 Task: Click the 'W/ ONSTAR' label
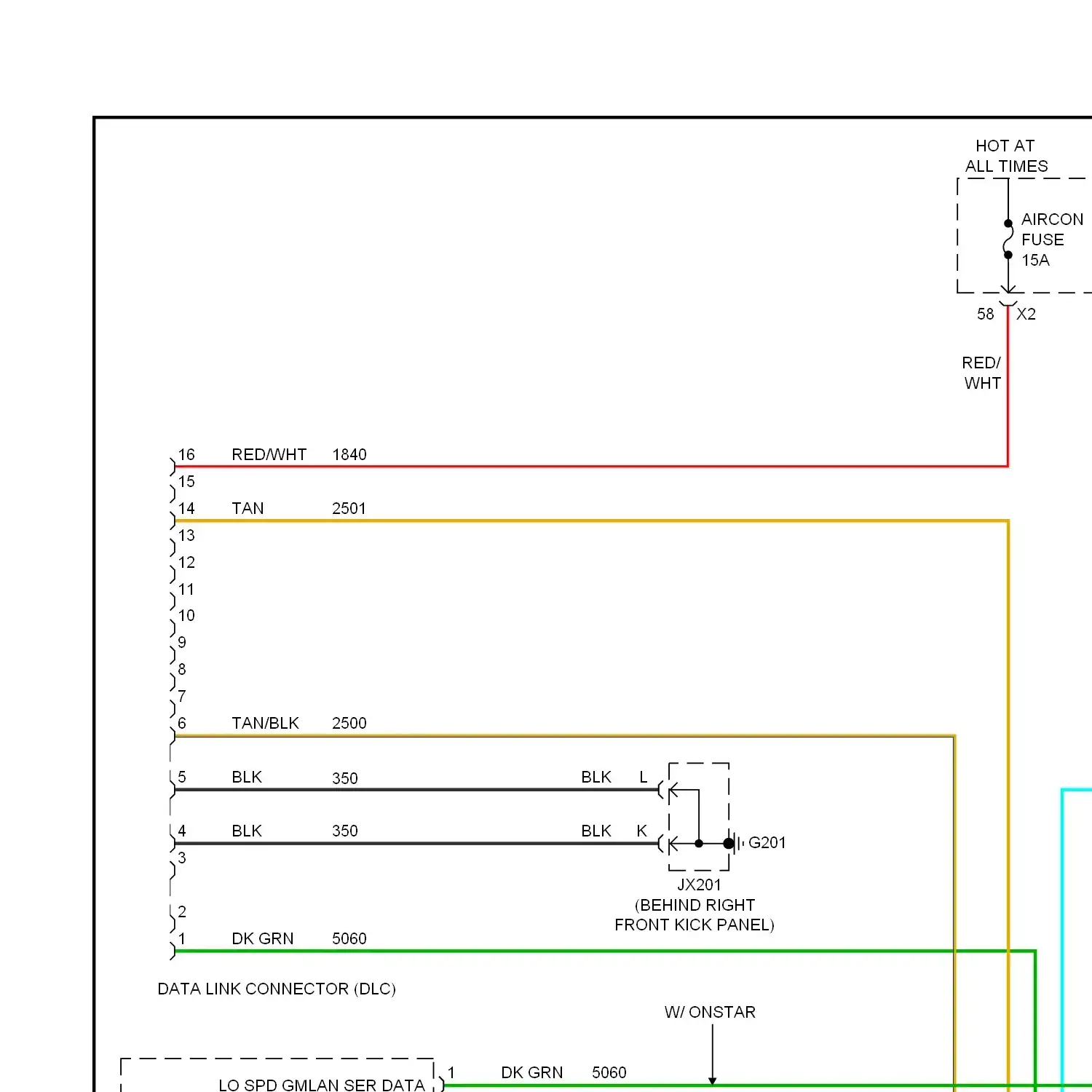click(710, 1012)
